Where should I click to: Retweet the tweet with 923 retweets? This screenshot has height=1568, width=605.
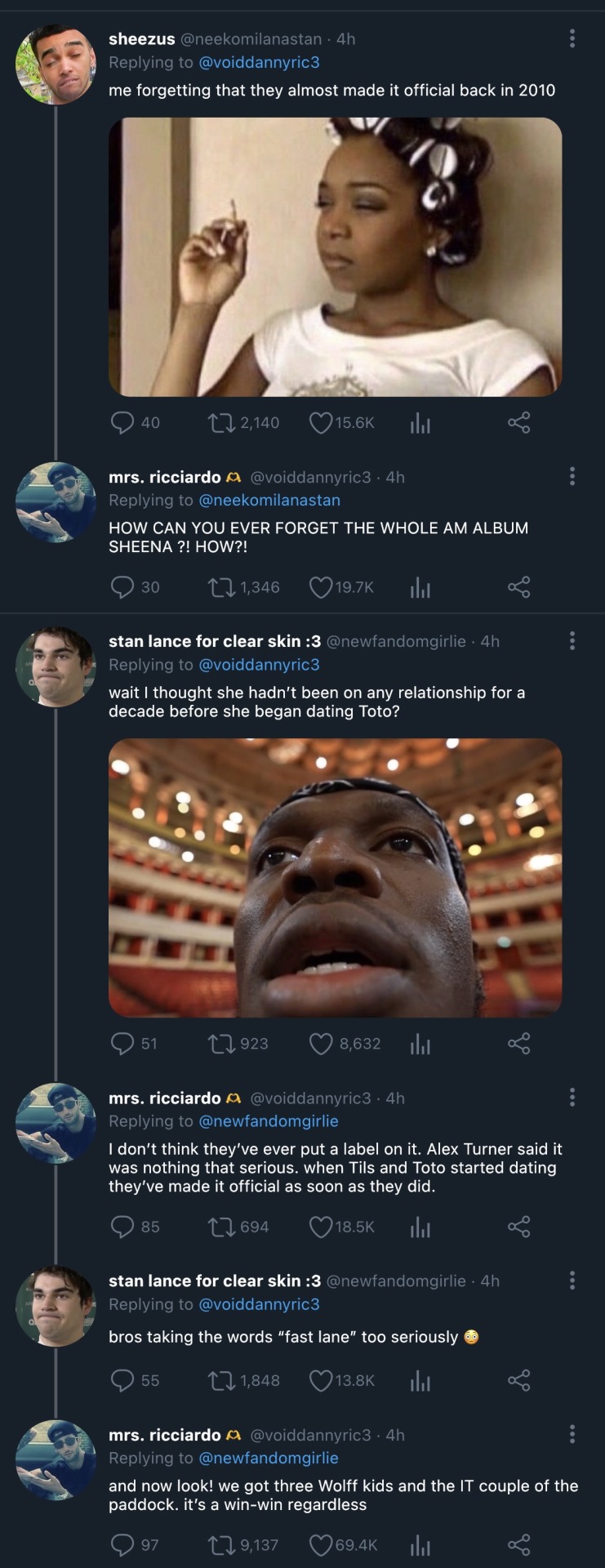tap(219, 1044)
